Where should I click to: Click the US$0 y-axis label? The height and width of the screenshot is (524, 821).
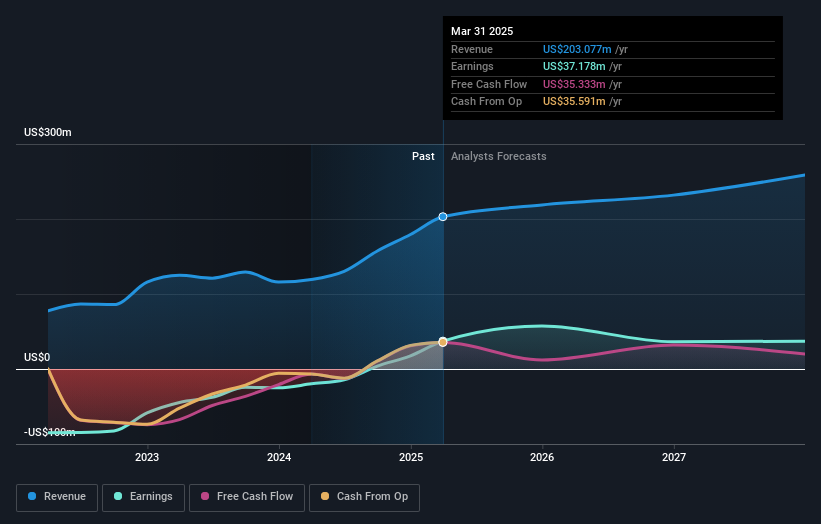[x=37, y=358]
